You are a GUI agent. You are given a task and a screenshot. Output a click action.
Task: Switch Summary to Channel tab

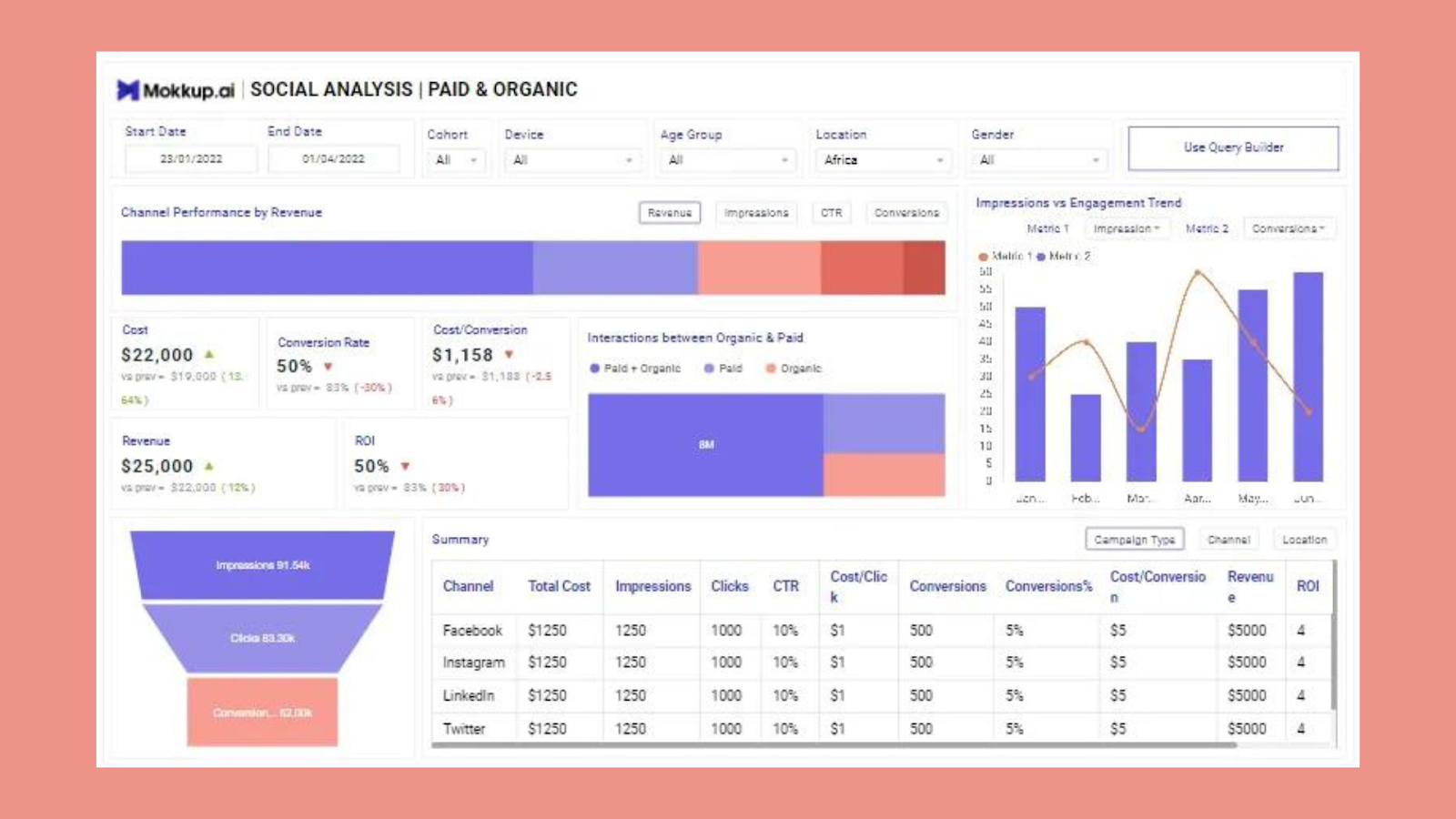click(1228, 540)
